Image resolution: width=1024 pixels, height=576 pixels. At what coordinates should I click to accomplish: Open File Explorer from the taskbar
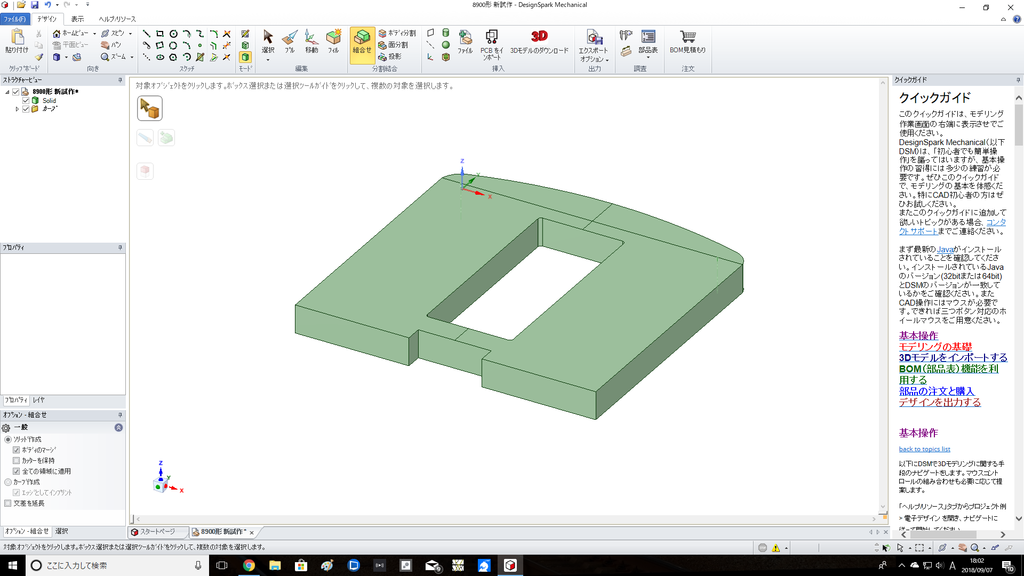coord(274,566)
